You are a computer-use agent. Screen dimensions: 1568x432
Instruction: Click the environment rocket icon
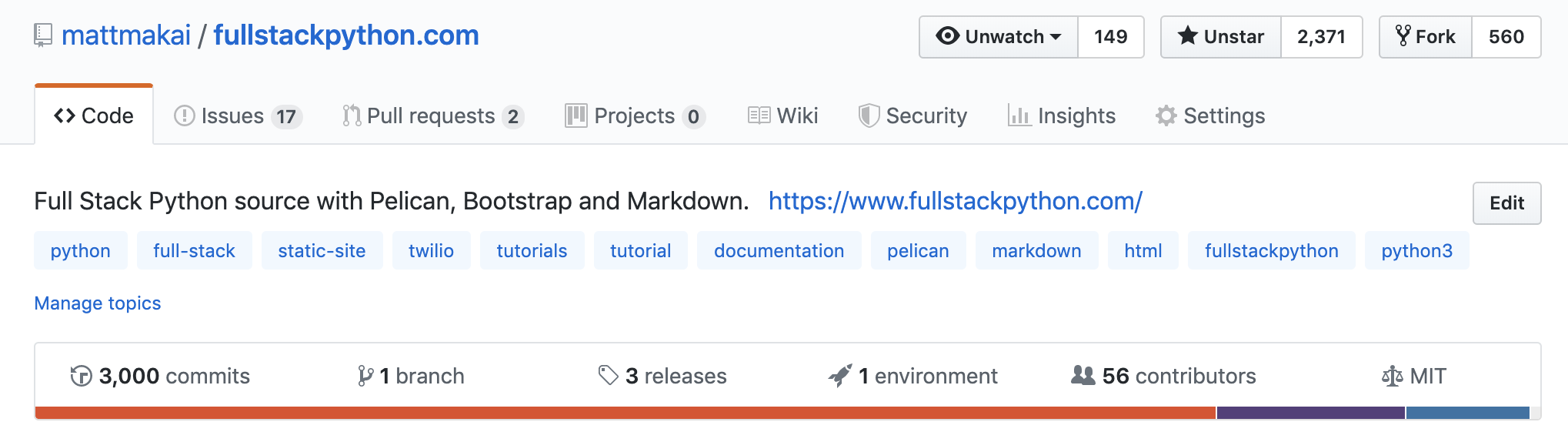840,376
